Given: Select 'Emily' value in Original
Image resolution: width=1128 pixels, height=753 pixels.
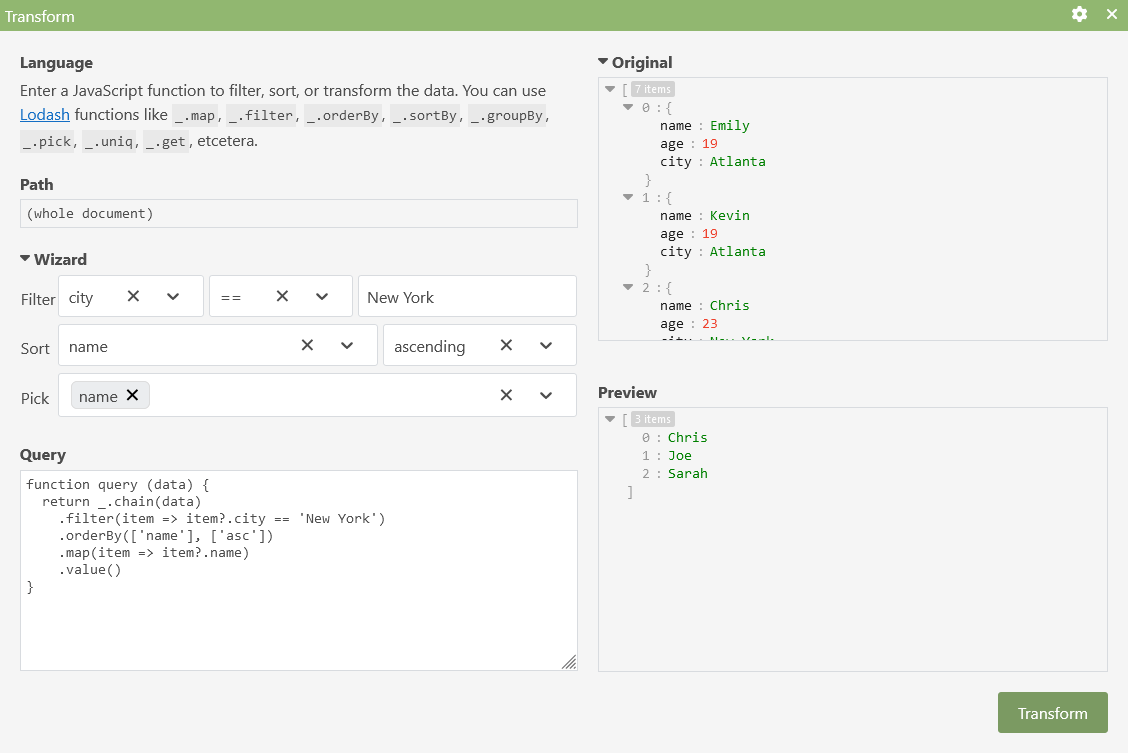Looking at the screenshot, I should coord(729,125).
